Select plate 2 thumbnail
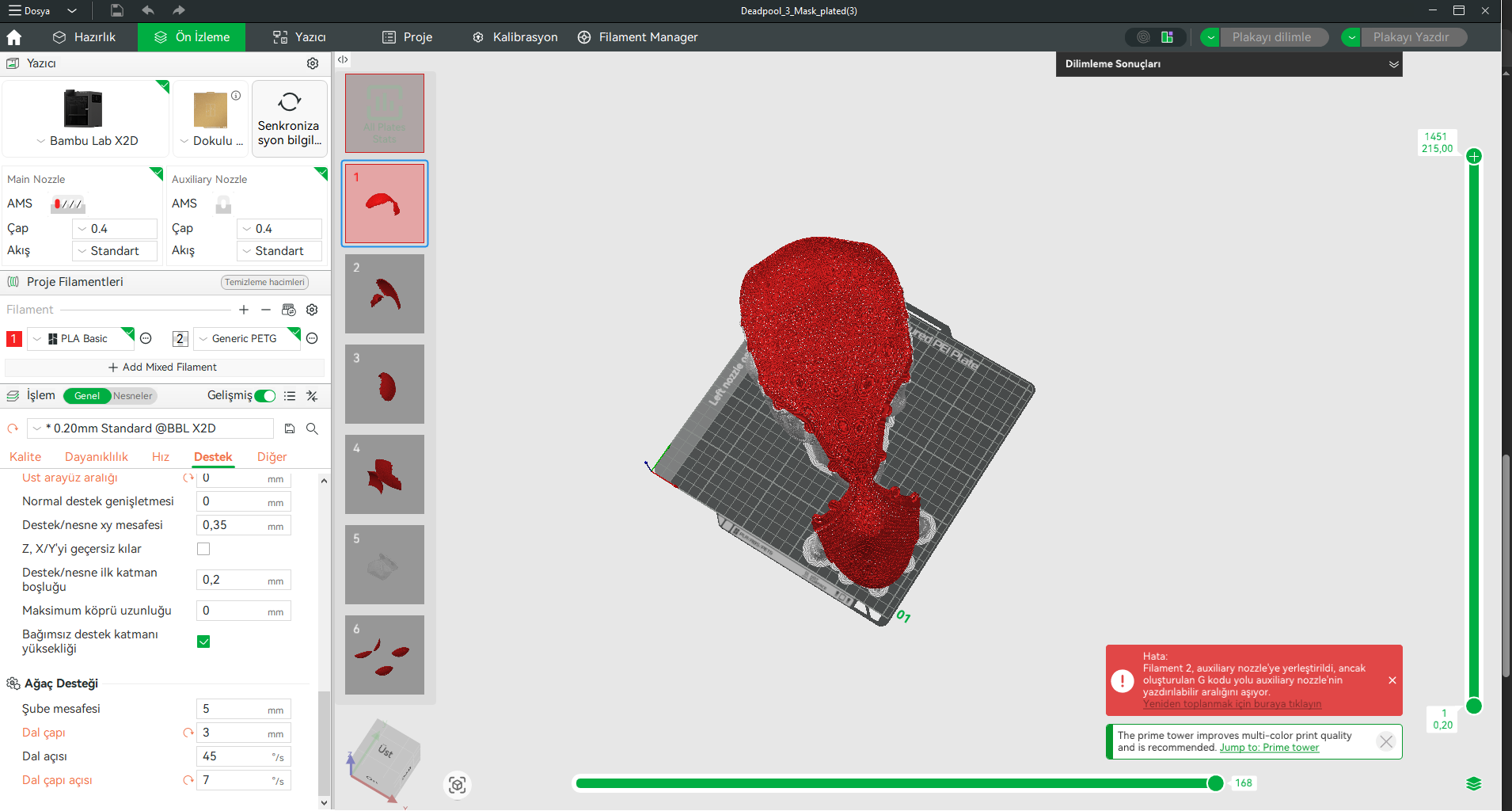This screenshot has height=811, width=1512. [x=385, y=294]
